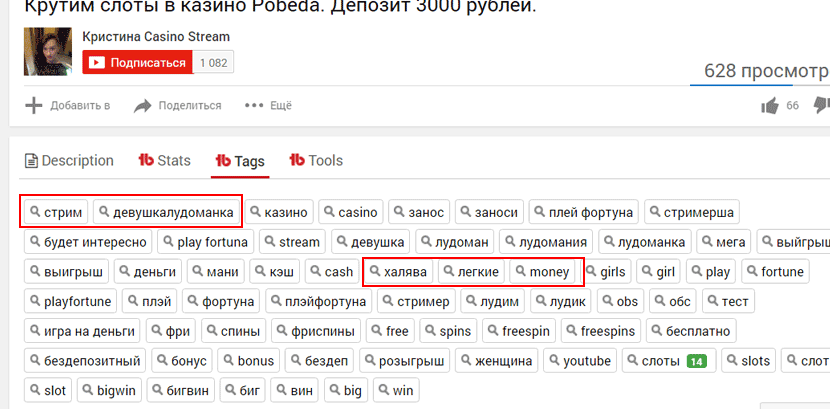This screenshot has height=409, width=830.
Task: Click the obs tag
Action: pyautogui.click(x=620, y=301)
